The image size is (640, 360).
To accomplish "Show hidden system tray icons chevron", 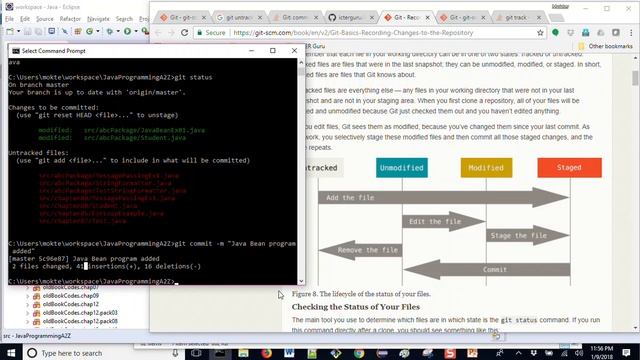I will (518, 353).
